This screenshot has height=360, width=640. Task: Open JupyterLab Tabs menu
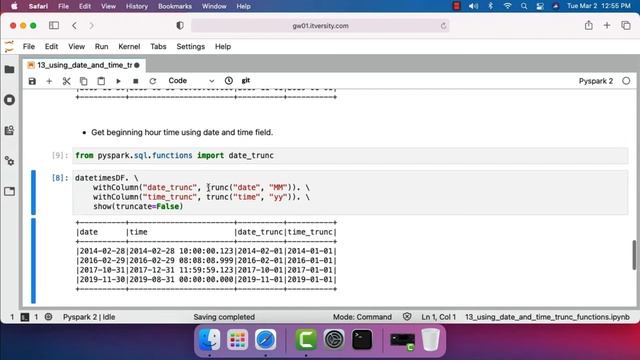pyautogui.click(x=158, y=47)
